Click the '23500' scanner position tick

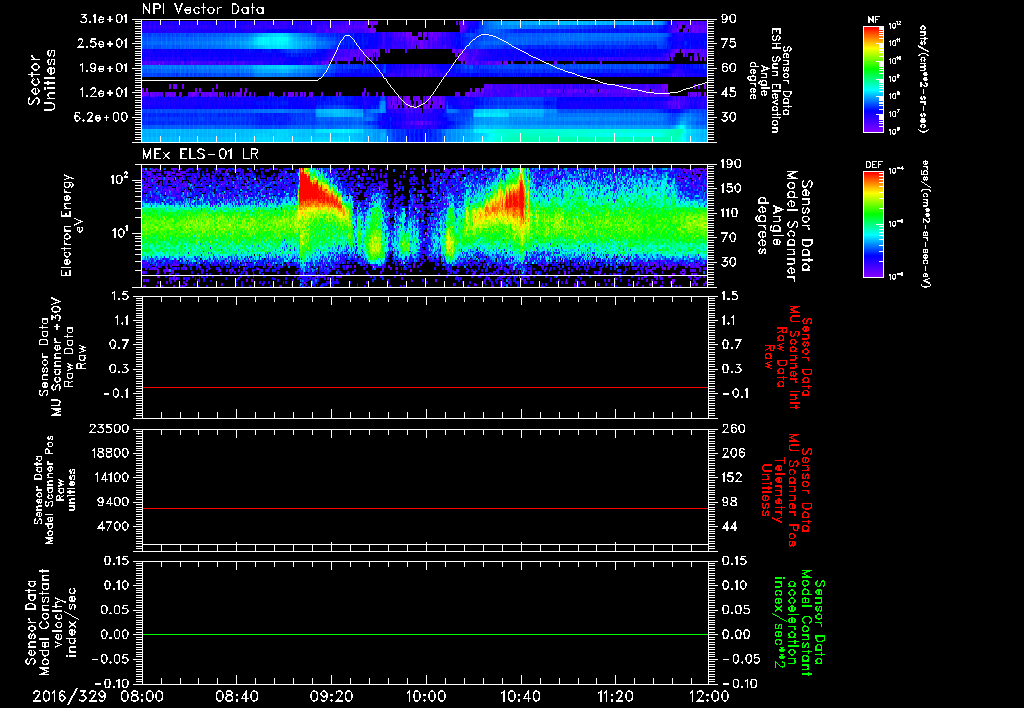(108, 428)
